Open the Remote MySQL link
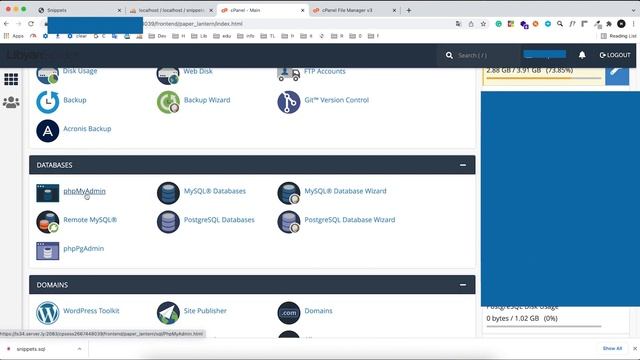The height and width of the screenshot is (360, 640). coord(90,220)
